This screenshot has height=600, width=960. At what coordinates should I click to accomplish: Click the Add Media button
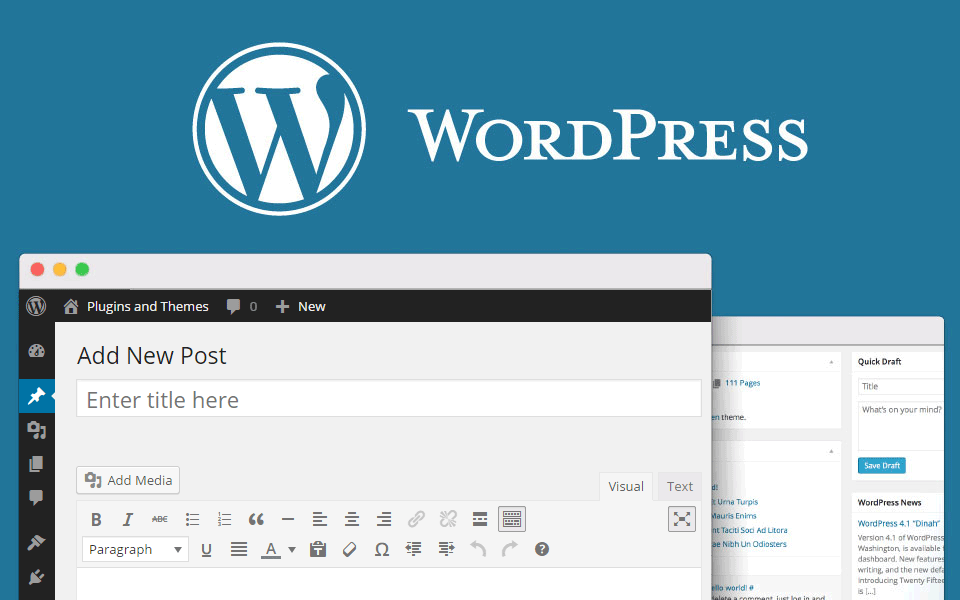tap(127, 480)
